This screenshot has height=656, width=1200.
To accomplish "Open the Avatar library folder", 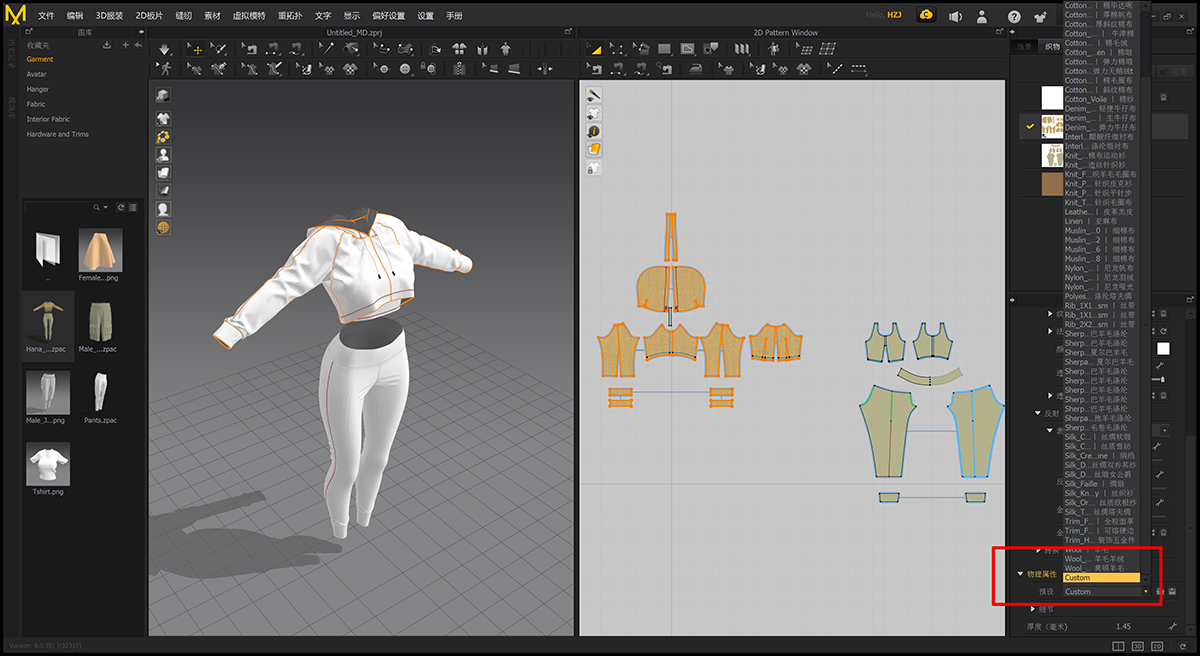I will click(x=37, y=74).
